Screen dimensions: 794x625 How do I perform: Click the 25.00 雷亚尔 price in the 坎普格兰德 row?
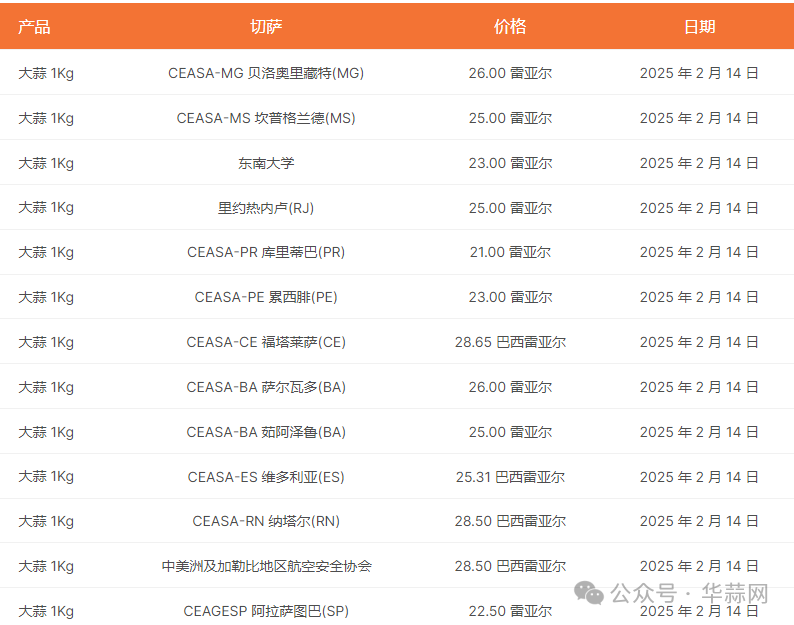click(510, 119)
